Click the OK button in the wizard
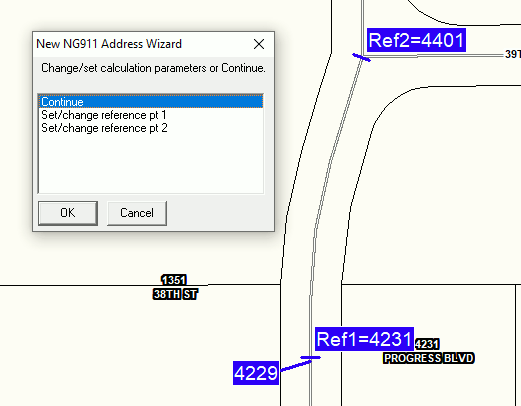Image resolution: width=521 pixels, height=406 pixels. [68, 213]
